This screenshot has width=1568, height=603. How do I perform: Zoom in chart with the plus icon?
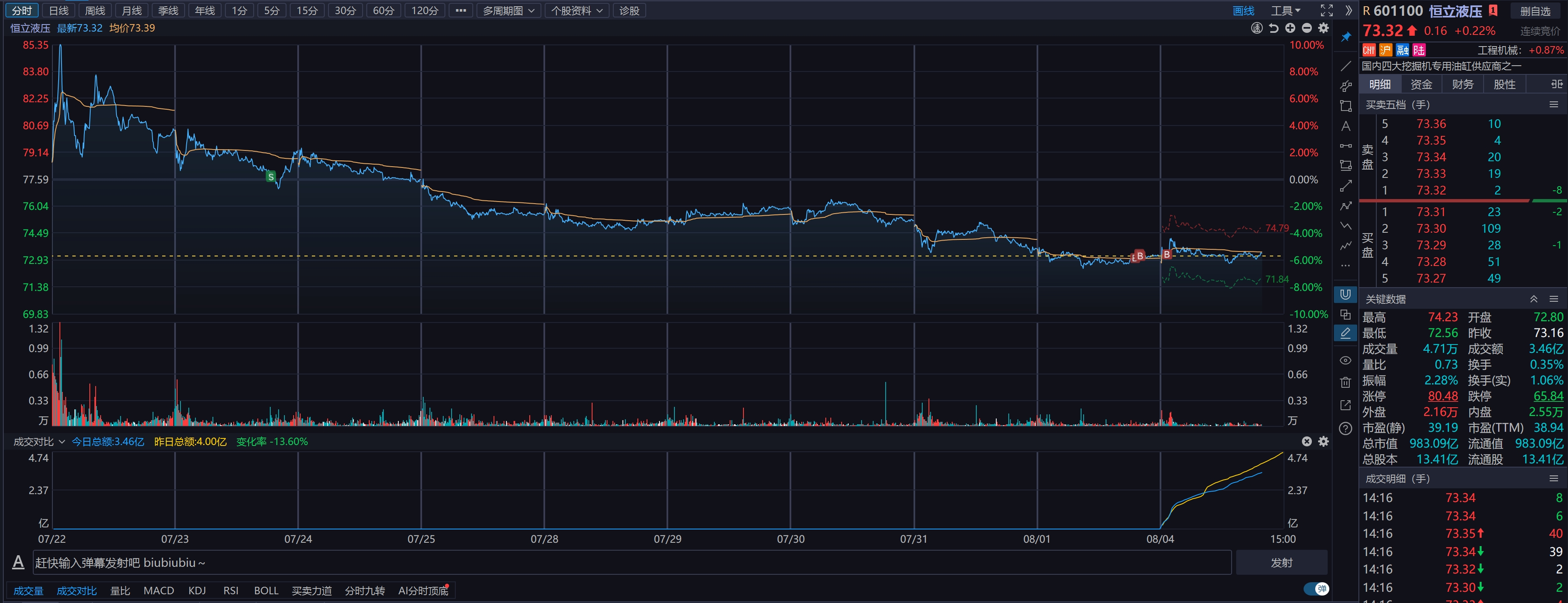(x=1290, y=28)
